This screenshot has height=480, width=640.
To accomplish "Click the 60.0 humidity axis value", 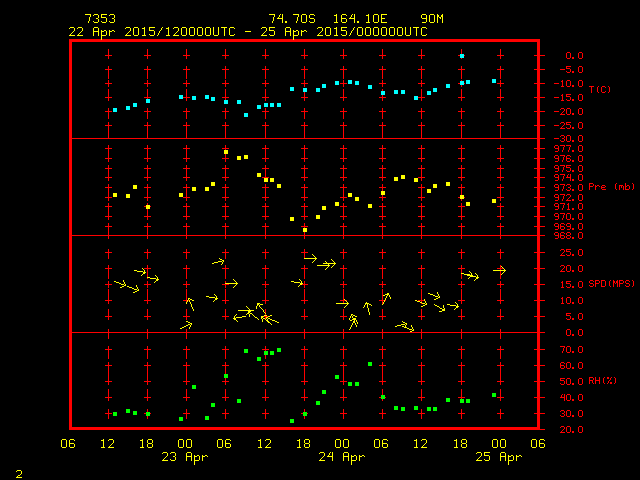I will coord(571,366).
